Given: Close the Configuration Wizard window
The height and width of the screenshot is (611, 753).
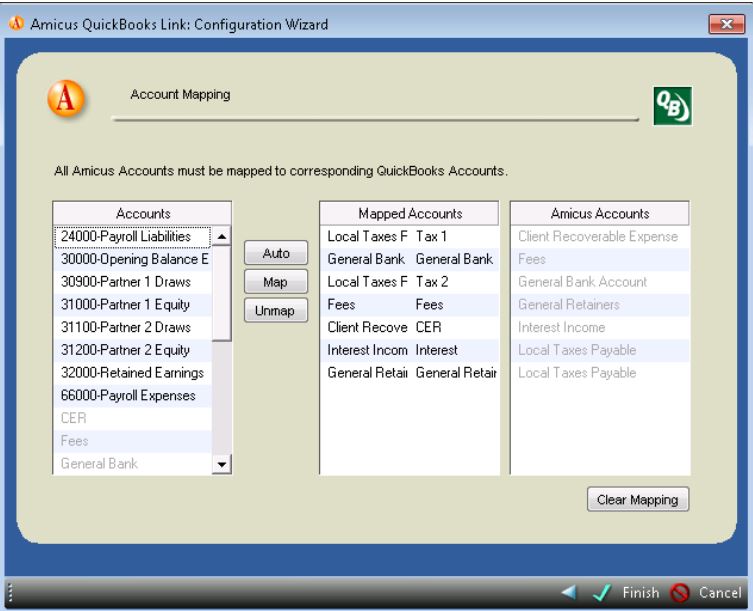Looking at the screenshot, I should (727, 24).
